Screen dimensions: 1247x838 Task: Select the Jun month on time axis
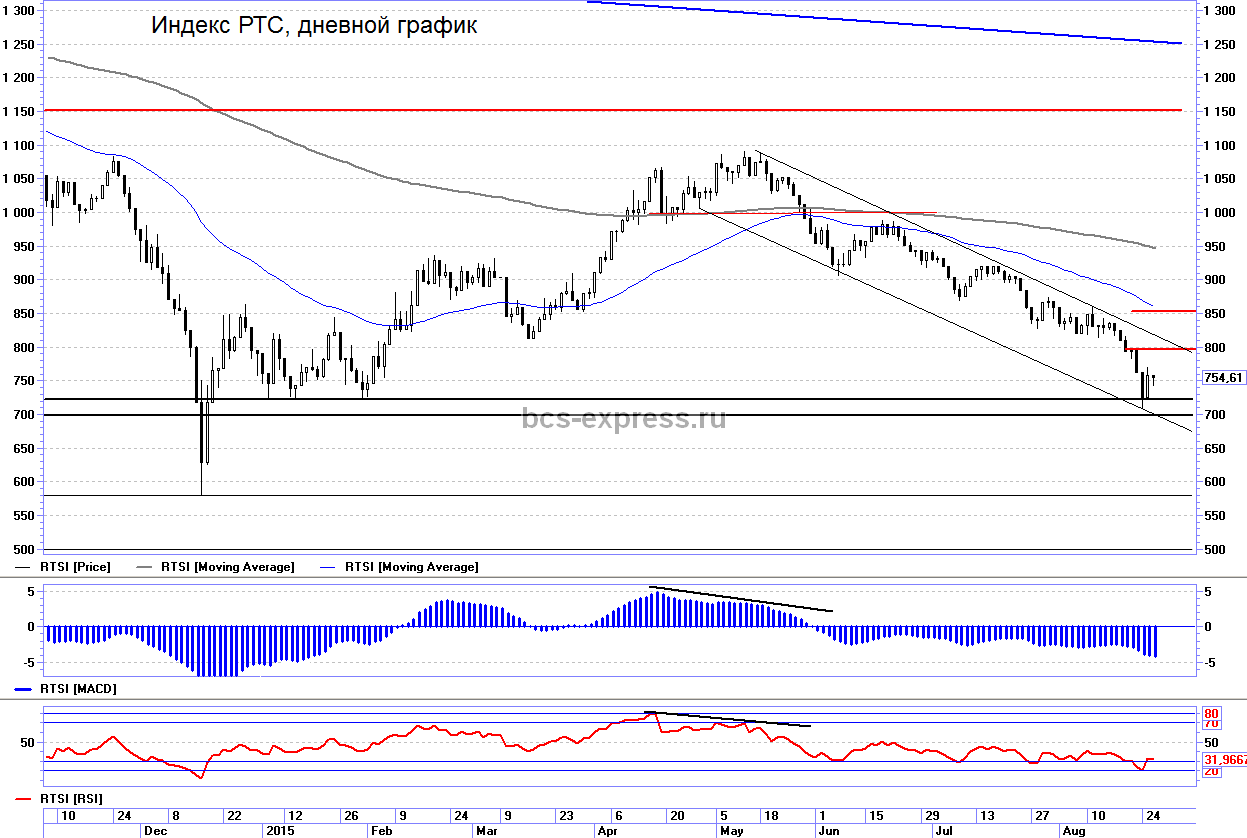coord(827,830)
